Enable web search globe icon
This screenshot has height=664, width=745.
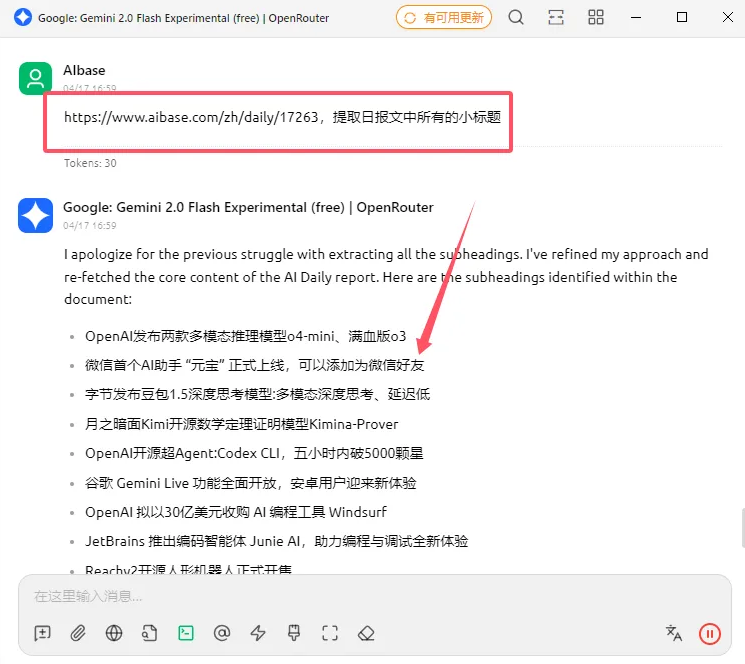click(114, 633)
